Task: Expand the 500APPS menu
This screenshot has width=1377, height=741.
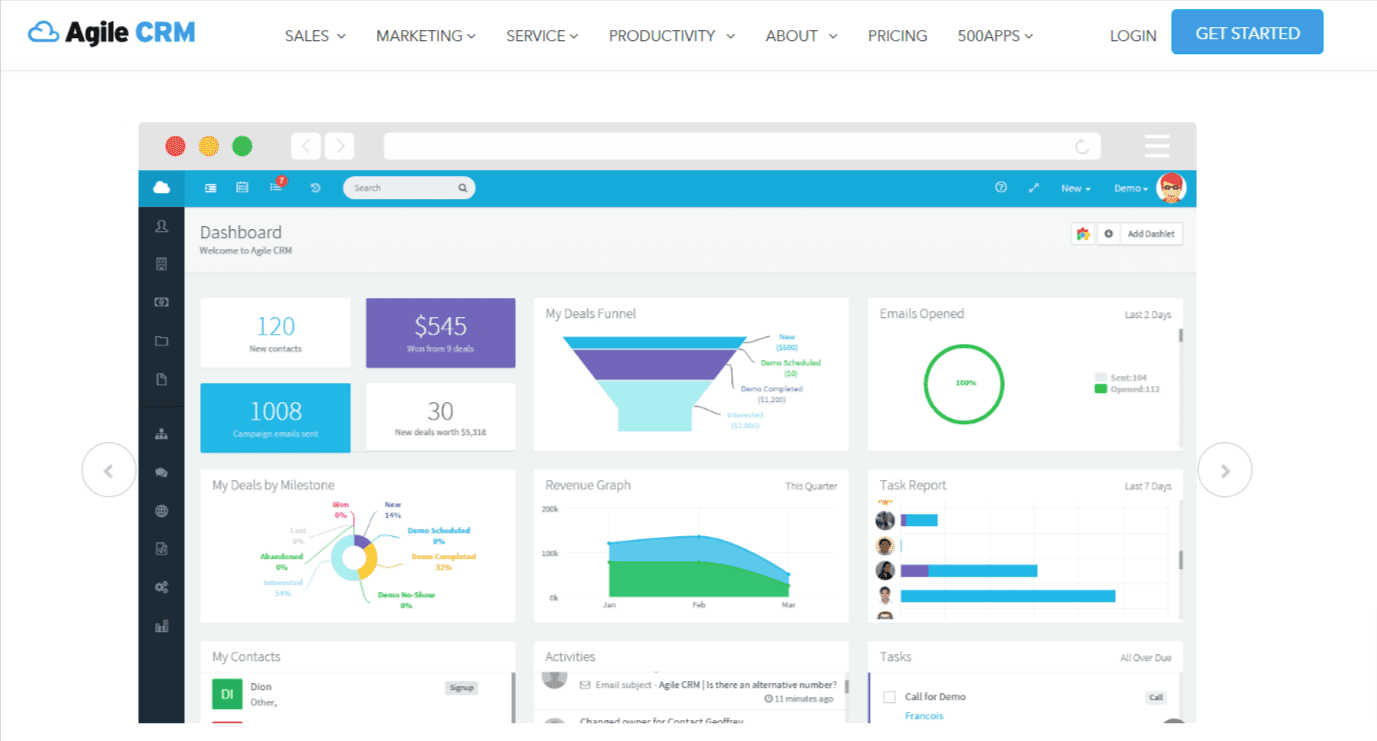Action: point(995,35)
